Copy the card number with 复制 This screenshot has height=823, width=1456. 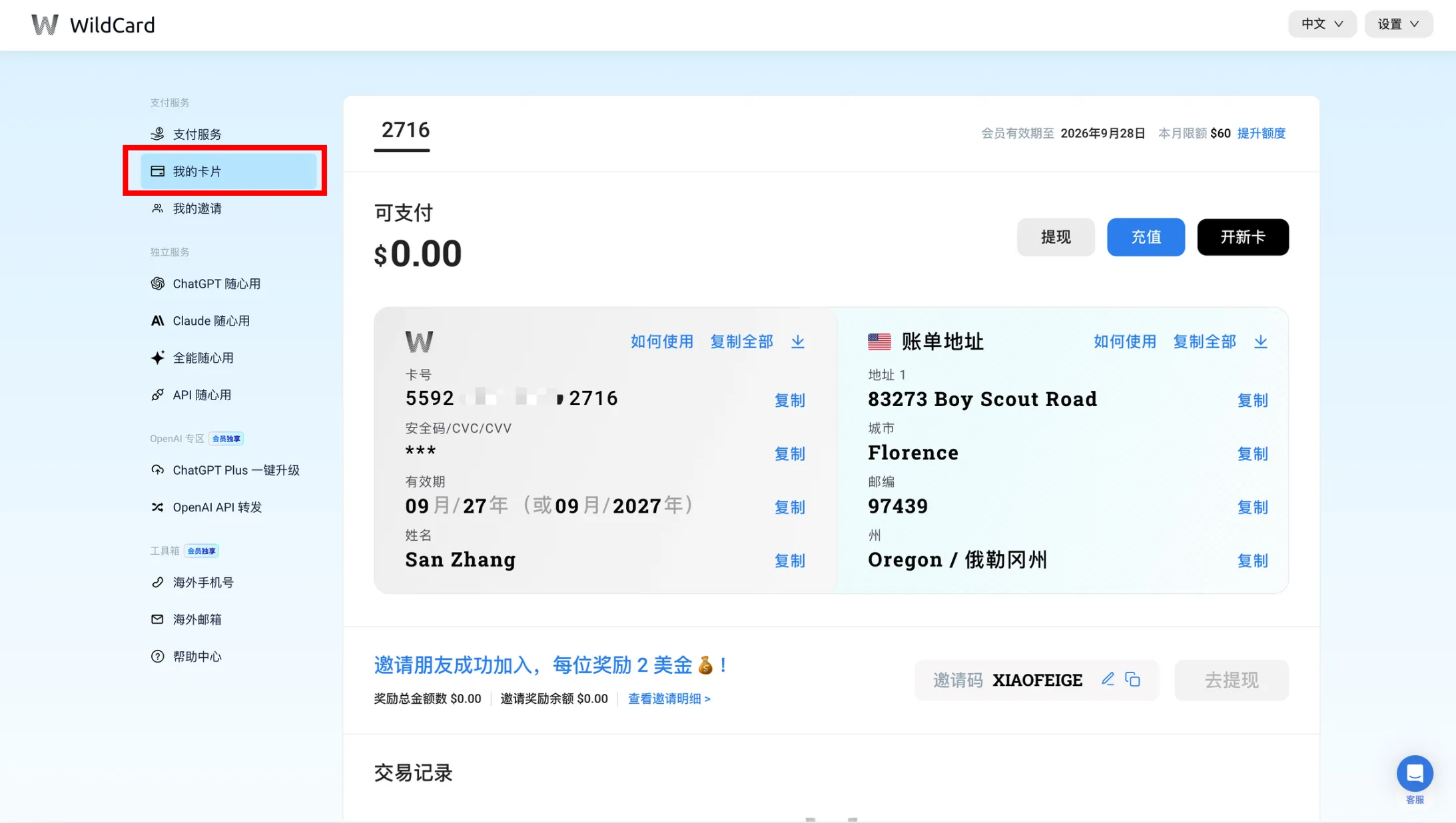[789, 400]
